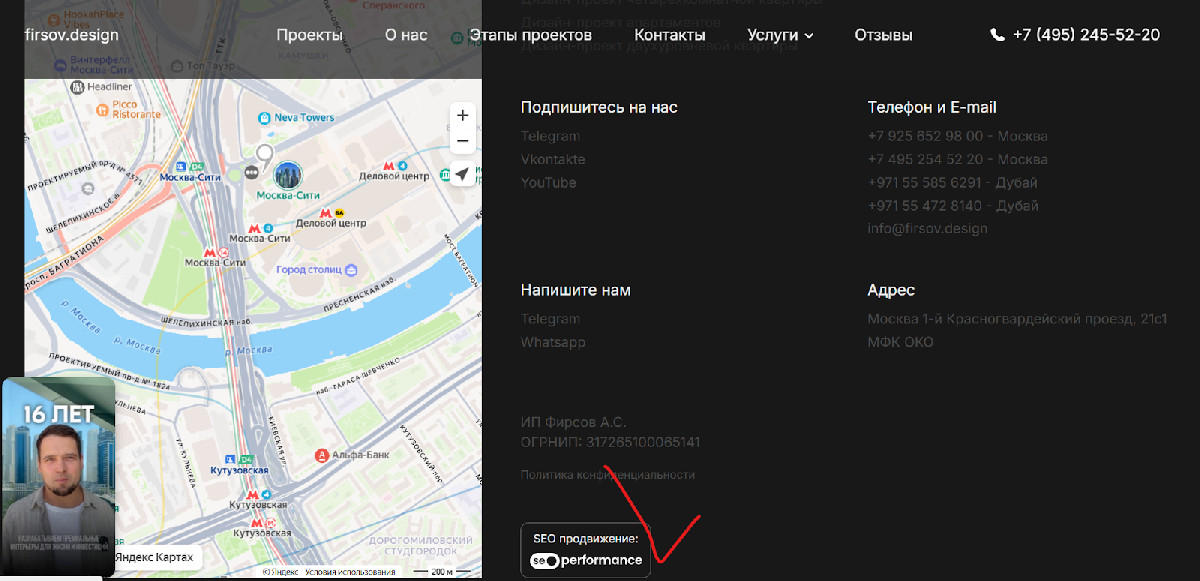Screen dimensions: 1200x581
Task: Click the info@firsov.design email link
Action: tap(927, 229)
